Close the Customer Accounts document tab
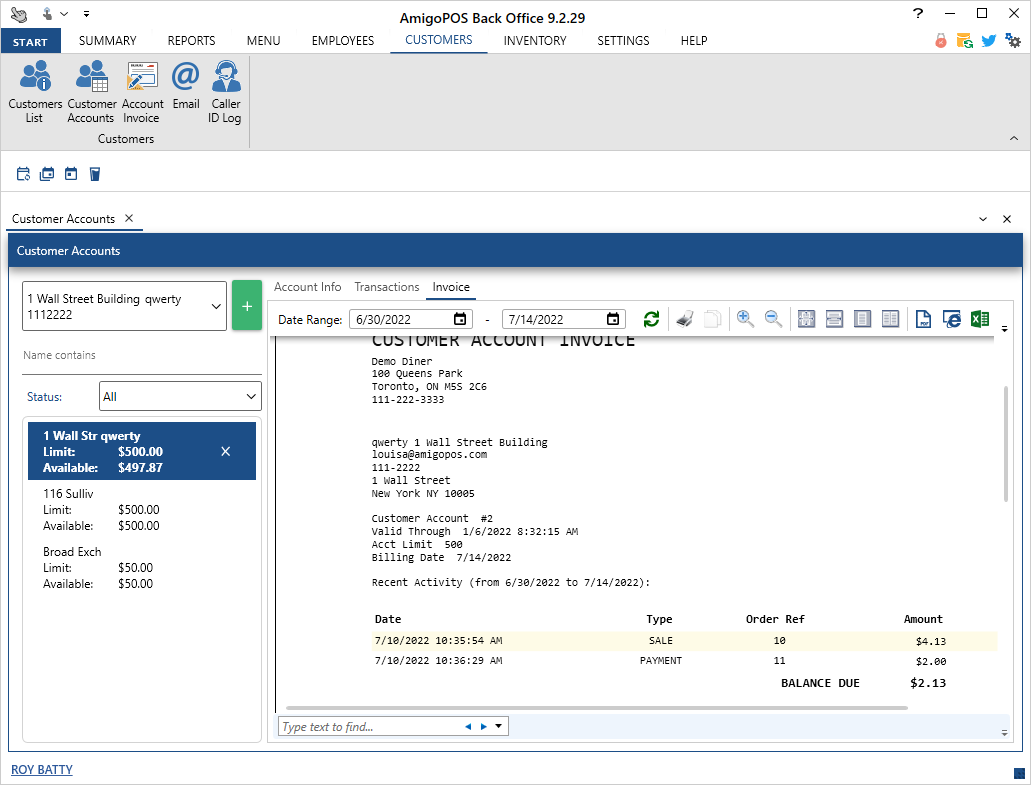This screenshot has height=785, width=1031. pyautogui.click(x=129, y=219)
